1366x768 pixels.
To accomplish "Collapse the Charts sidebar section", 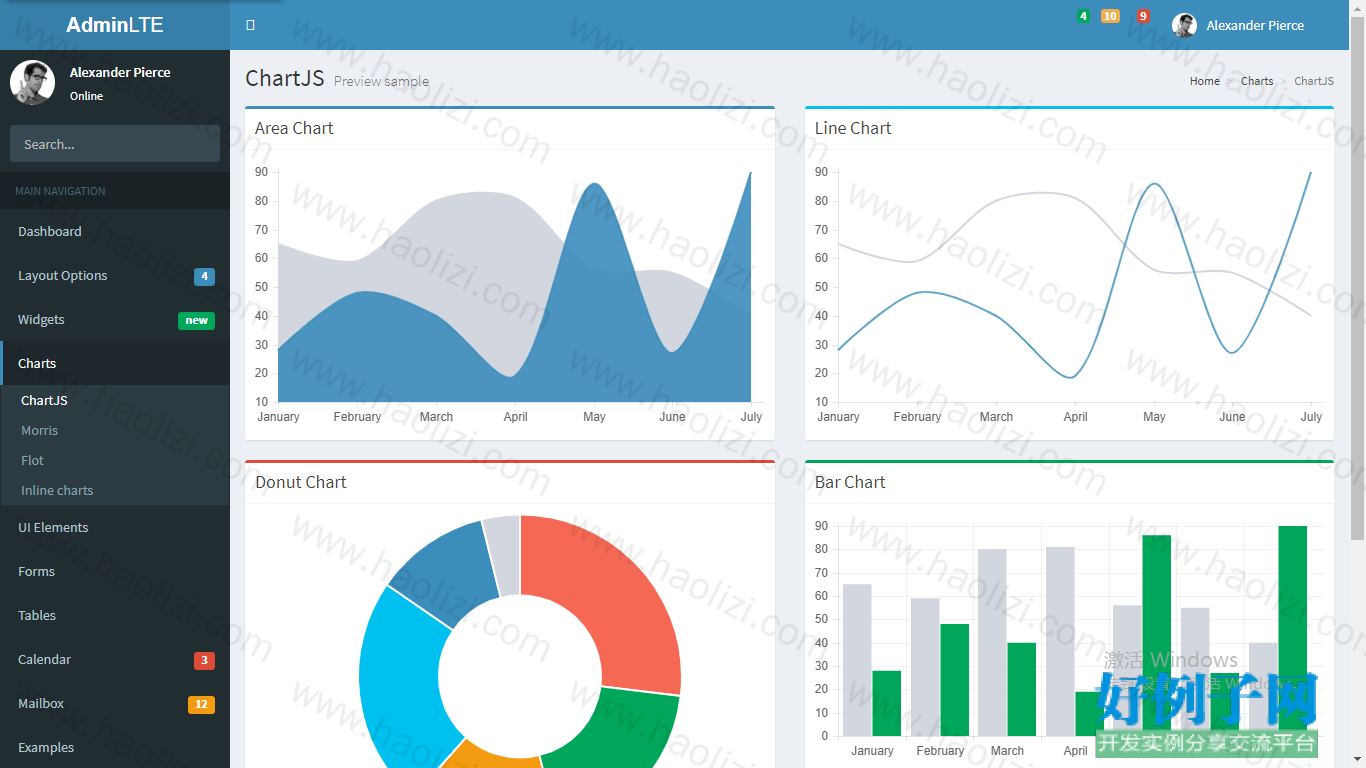I will (x=115, y=363).
